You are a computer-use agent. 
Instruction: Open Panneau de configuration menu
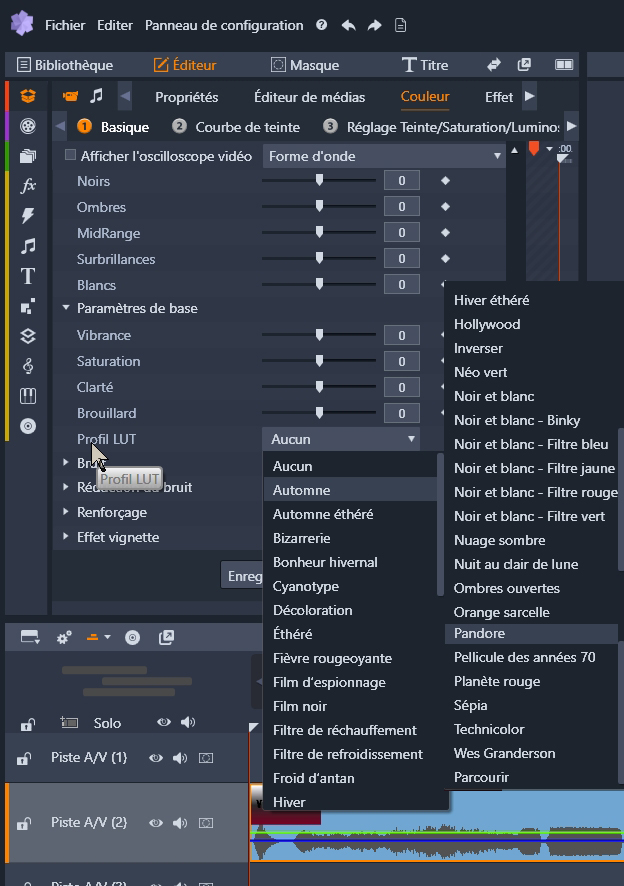pyautogui.click(x=224, y=25)
